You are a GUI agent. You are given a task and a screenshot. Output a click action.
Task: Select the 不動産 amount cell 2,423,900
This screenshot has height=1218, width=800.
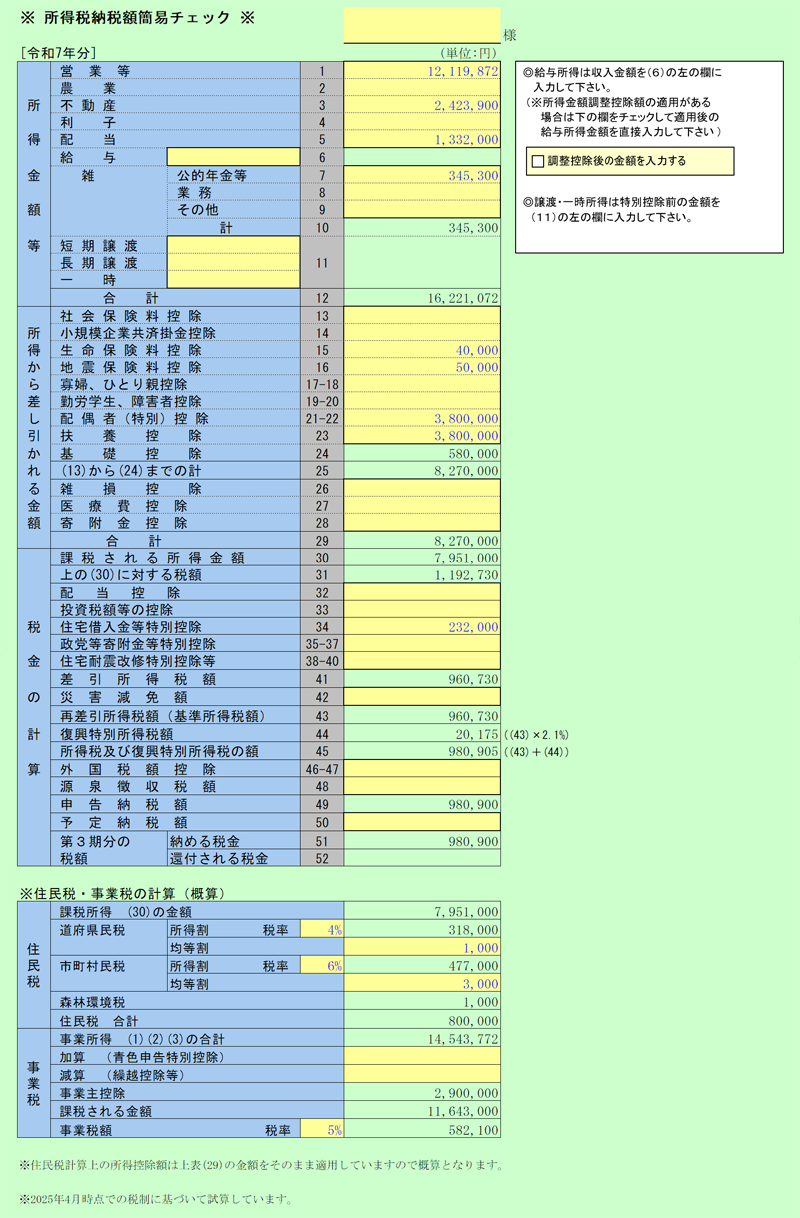(422, 106)
